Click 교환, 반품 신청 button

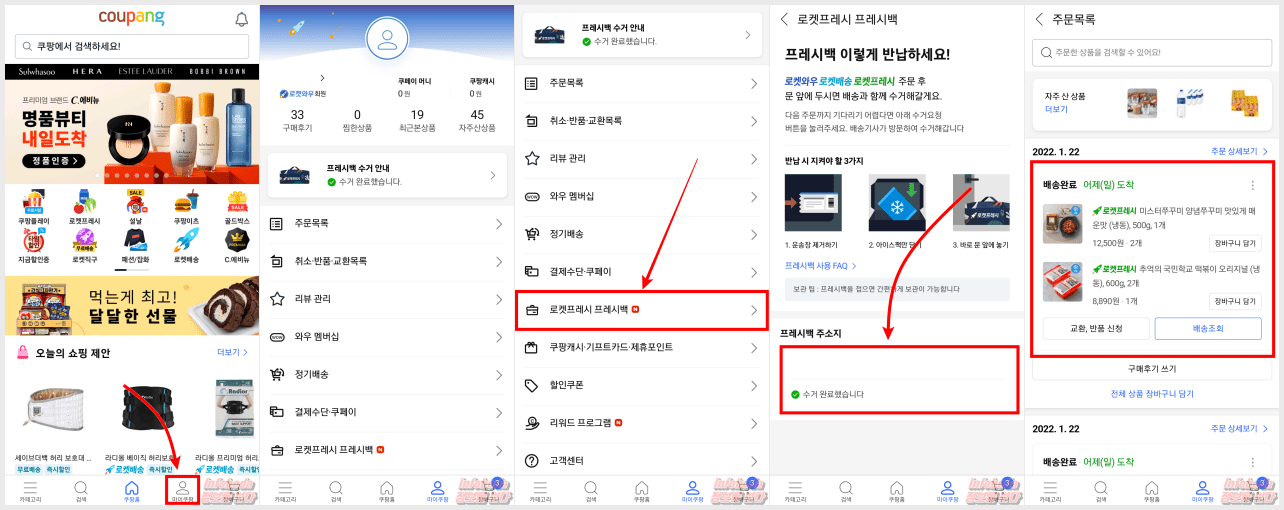[x=1096, y=328]
